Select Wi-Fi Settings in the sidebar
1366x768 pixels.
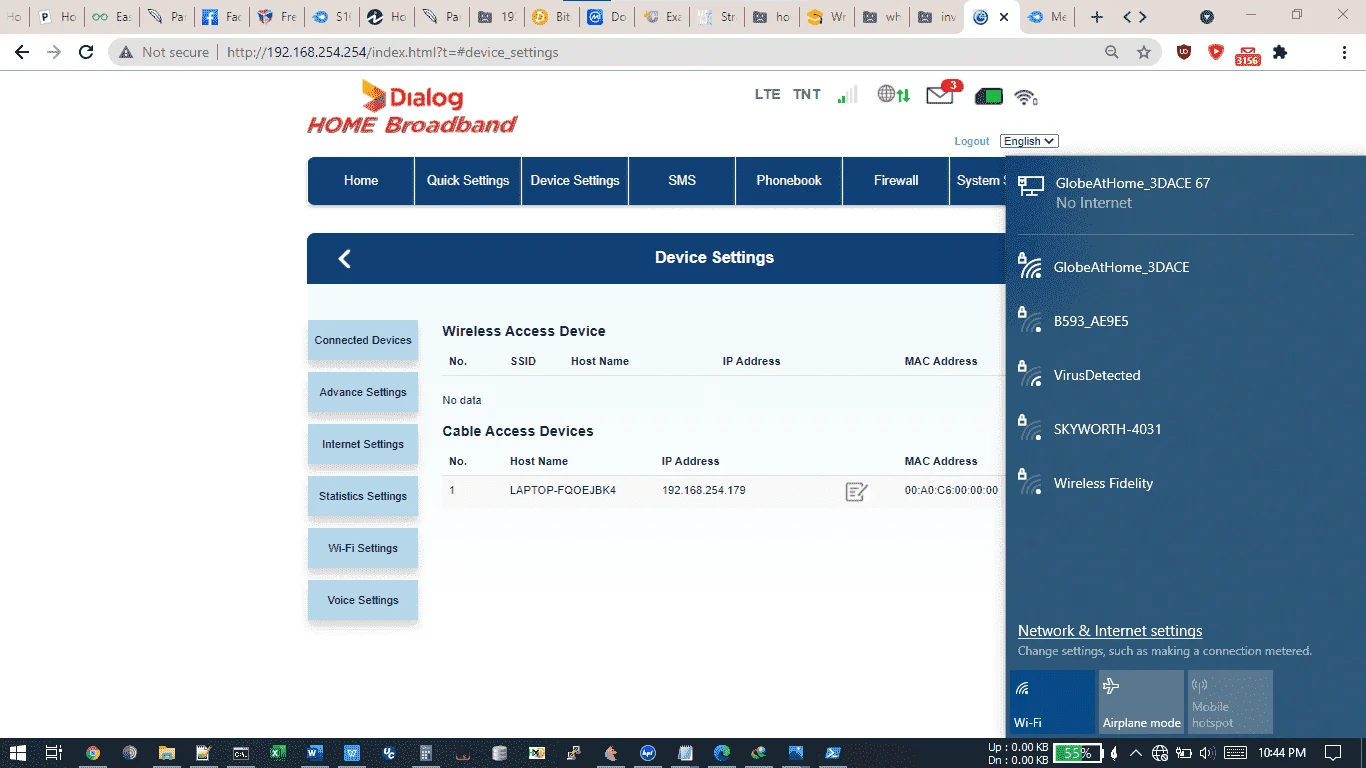(x=363, y=549)
